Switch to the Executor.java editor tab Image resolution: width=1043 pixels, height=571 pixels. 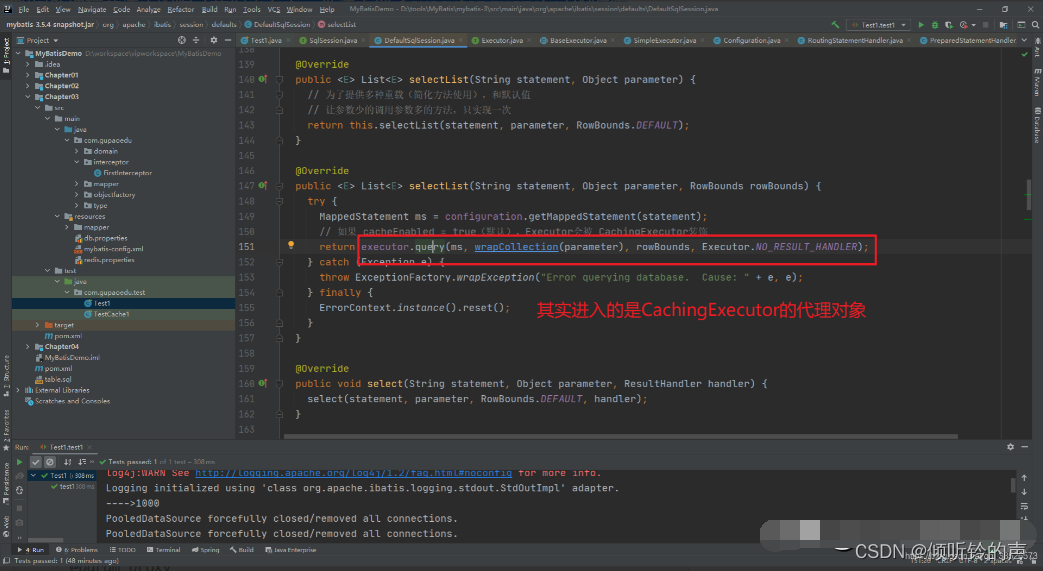coord(501,40)
